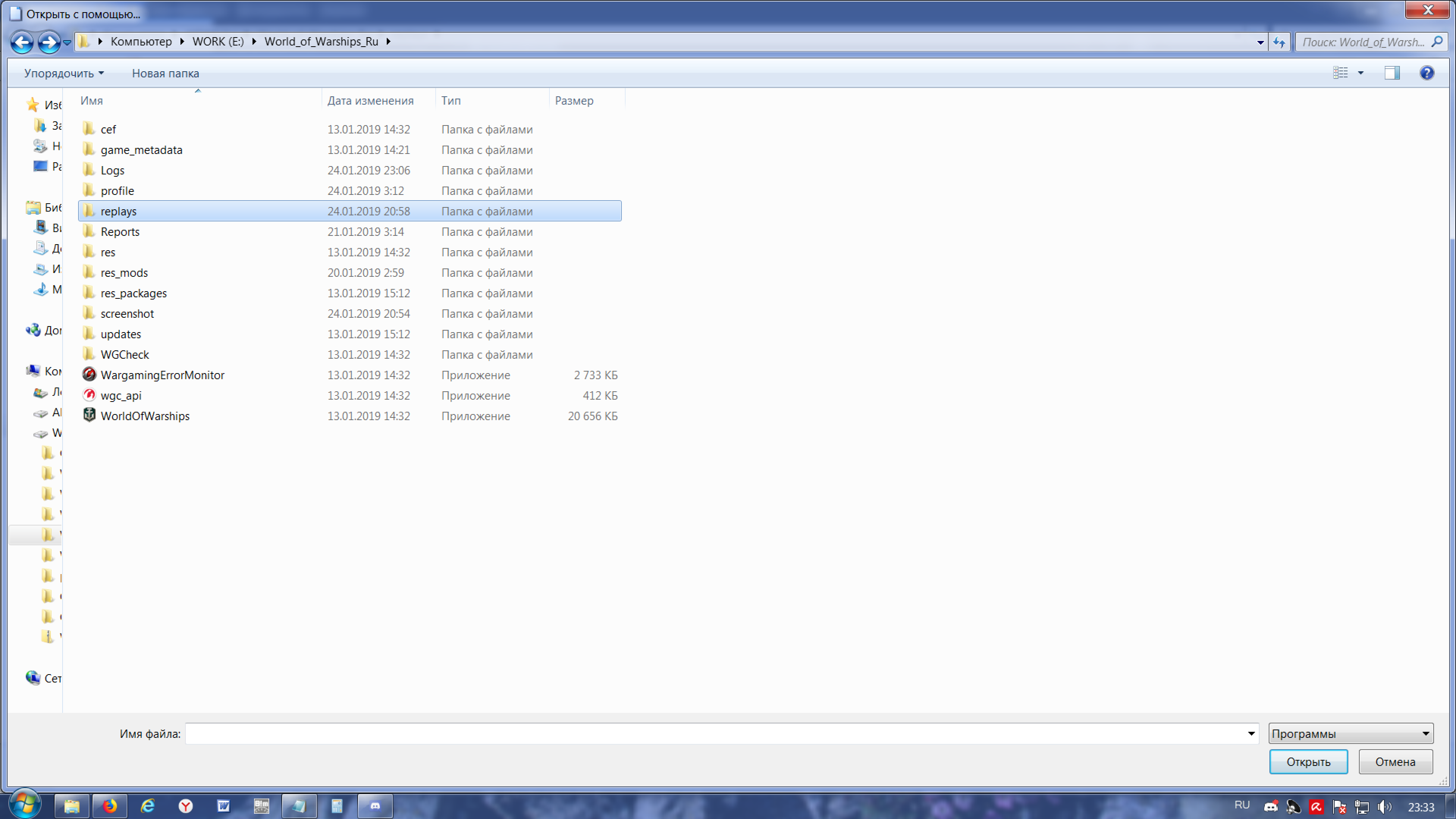This screenshot has width=1456, height=819.
Task: Click the search magnifier icon
Action: tap(1437, 41)
